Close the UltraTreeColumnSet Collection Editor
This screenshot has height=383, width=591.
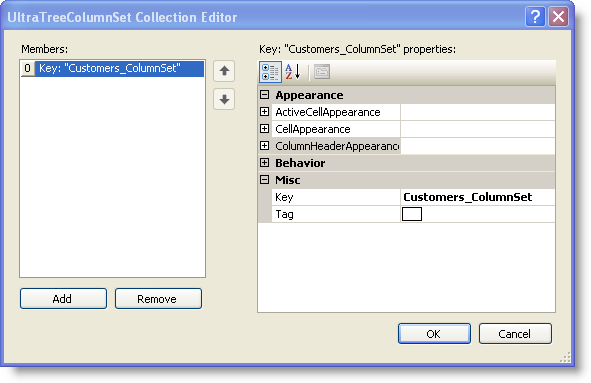pos(558,17)
